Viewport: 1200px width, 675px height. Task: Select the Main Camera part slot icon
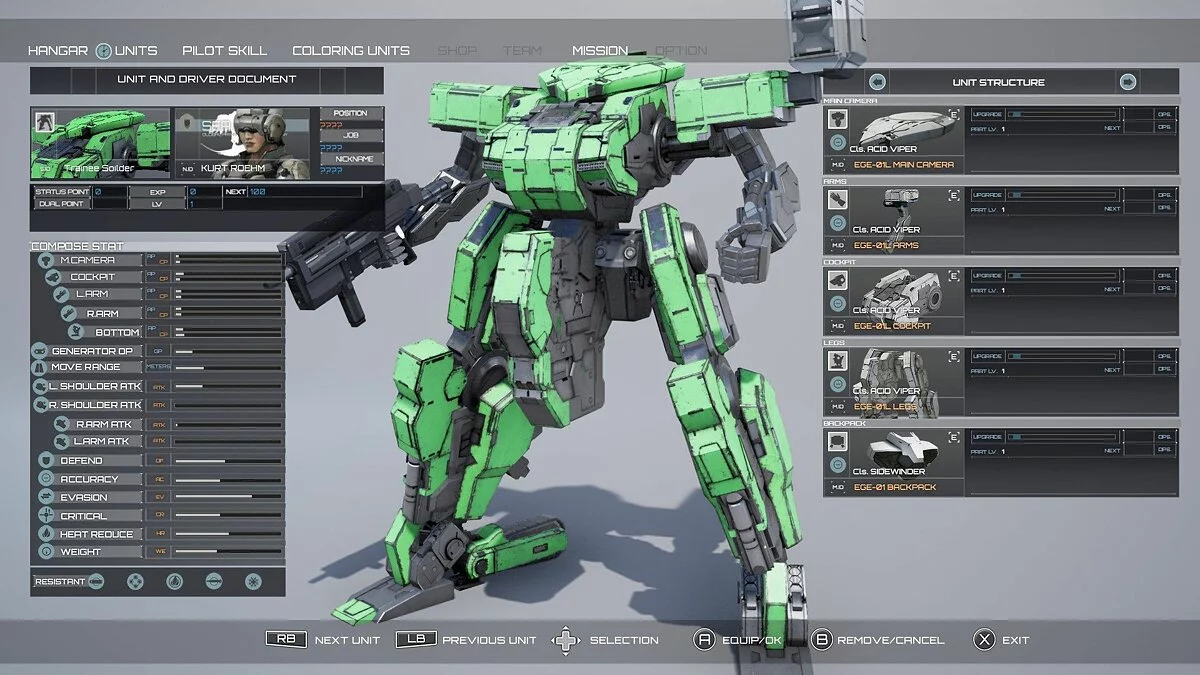(x=837, y=119)
